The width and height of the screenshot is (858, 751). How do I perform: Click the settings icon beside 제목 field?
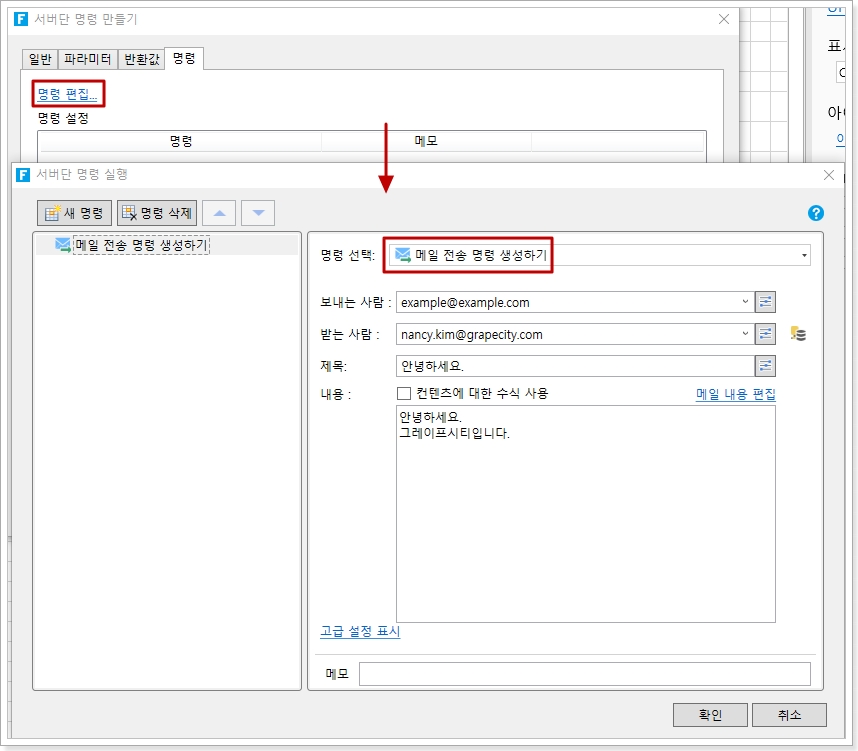click(x=766, y=366)
